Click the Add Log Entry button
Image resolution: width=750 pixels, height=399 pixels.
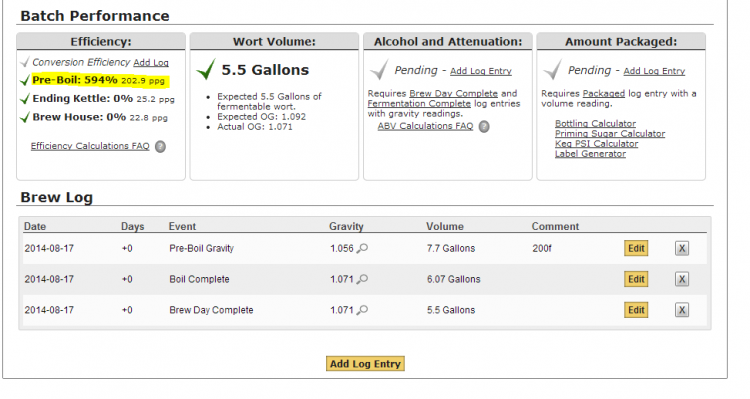point(365,364)
